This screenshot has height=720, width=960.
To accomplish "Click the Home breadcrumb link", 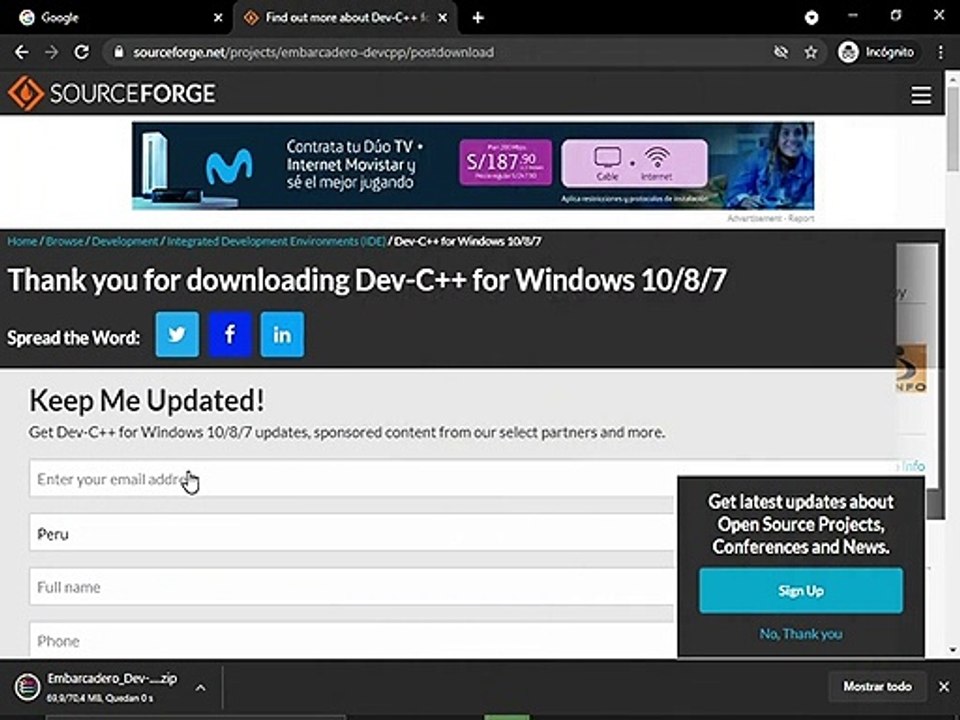I will 22,241.
